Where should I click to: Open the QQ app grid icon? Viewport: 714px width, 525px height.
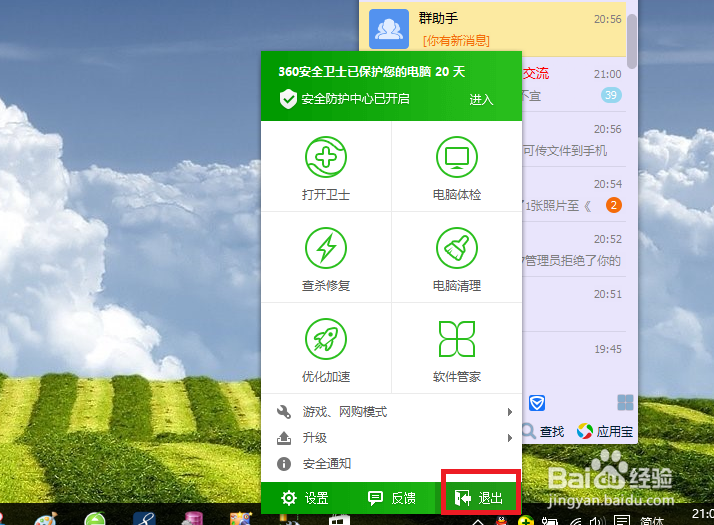(x=625, y=403)
